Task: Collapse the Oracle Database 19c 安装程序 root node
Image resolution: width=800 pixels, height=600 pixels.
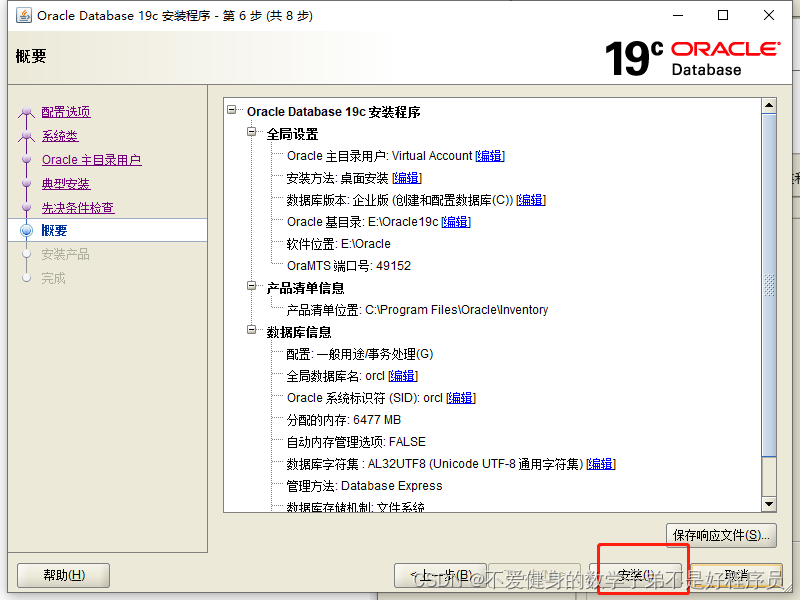Action: pos(232,110)
